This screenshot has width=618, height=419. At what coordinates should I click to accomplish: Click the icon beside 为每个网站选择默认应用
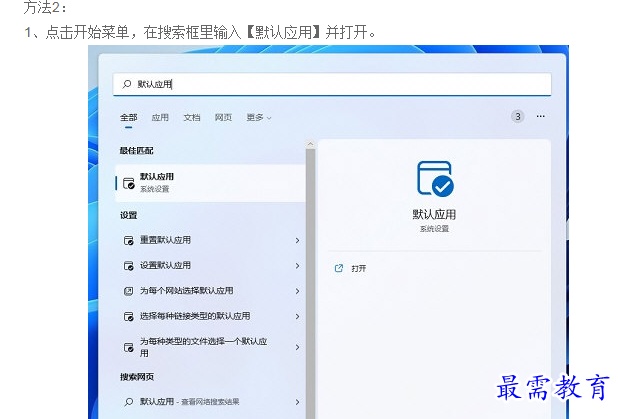point(128,291)
